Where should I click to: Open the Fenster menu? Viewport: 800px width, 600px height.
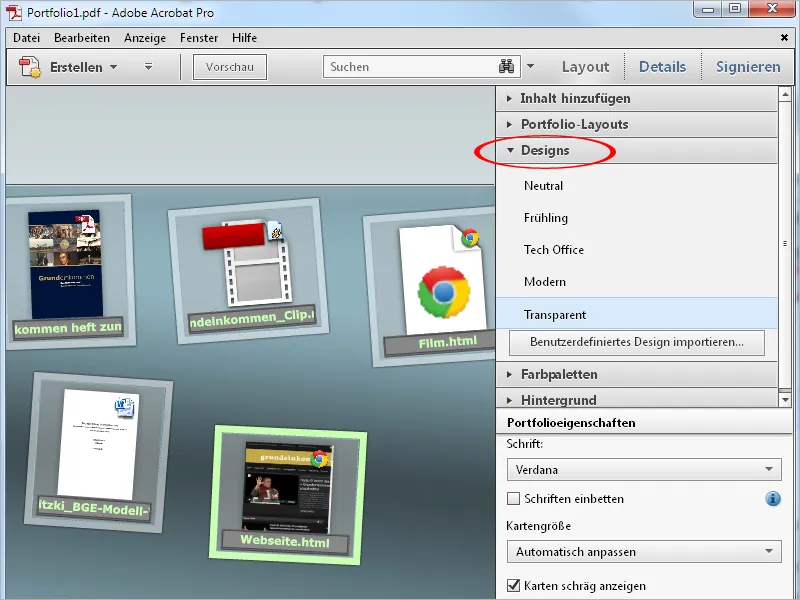(x=199, y=38)
